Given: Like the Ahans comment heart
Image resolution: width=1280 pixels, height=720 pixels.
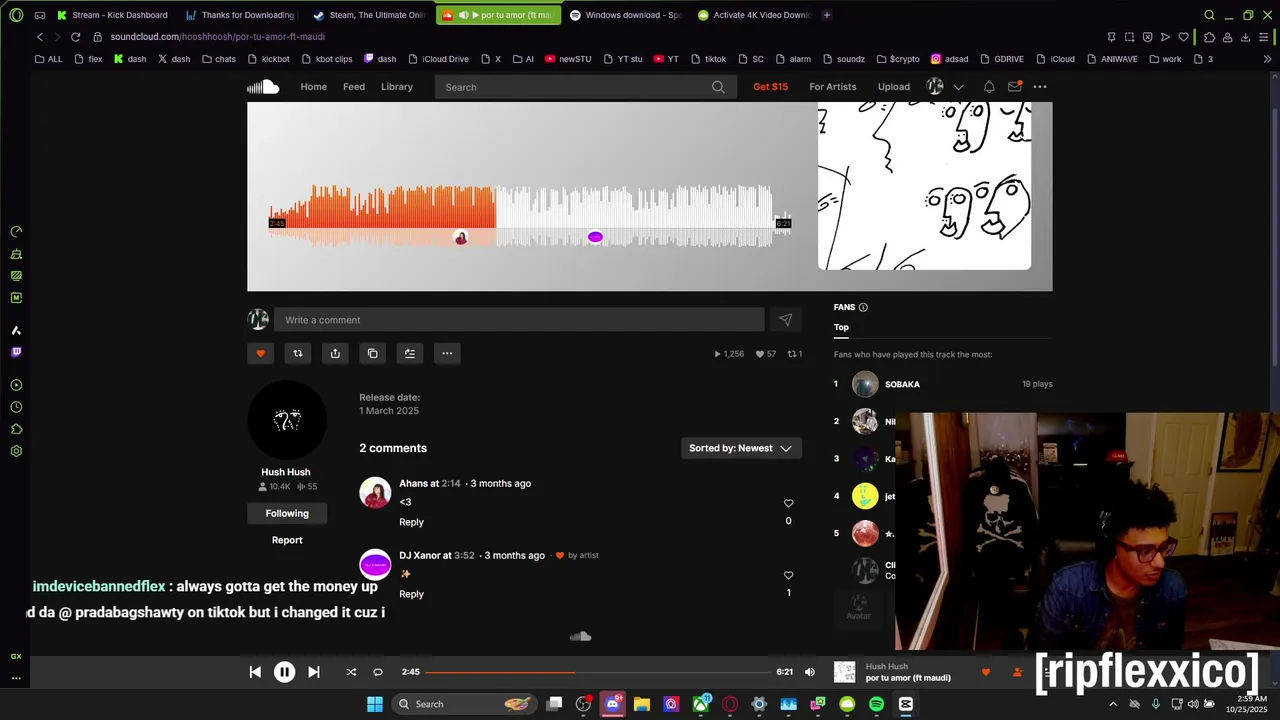Looking at the screenshot, I should tap(788, 503).
